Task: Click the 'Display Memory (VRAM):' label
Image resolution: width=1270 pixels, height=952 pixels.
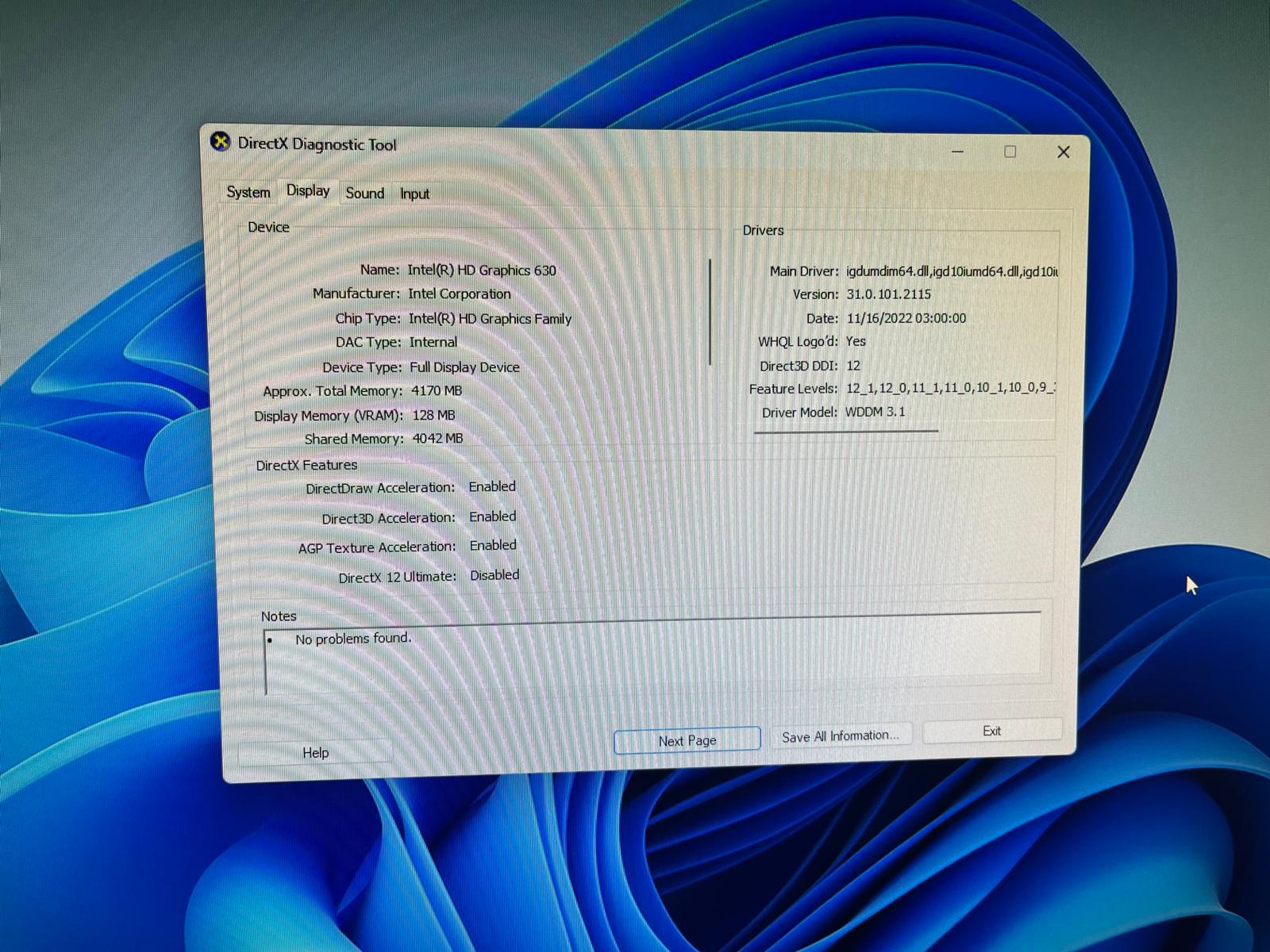Action: [329, 416]
